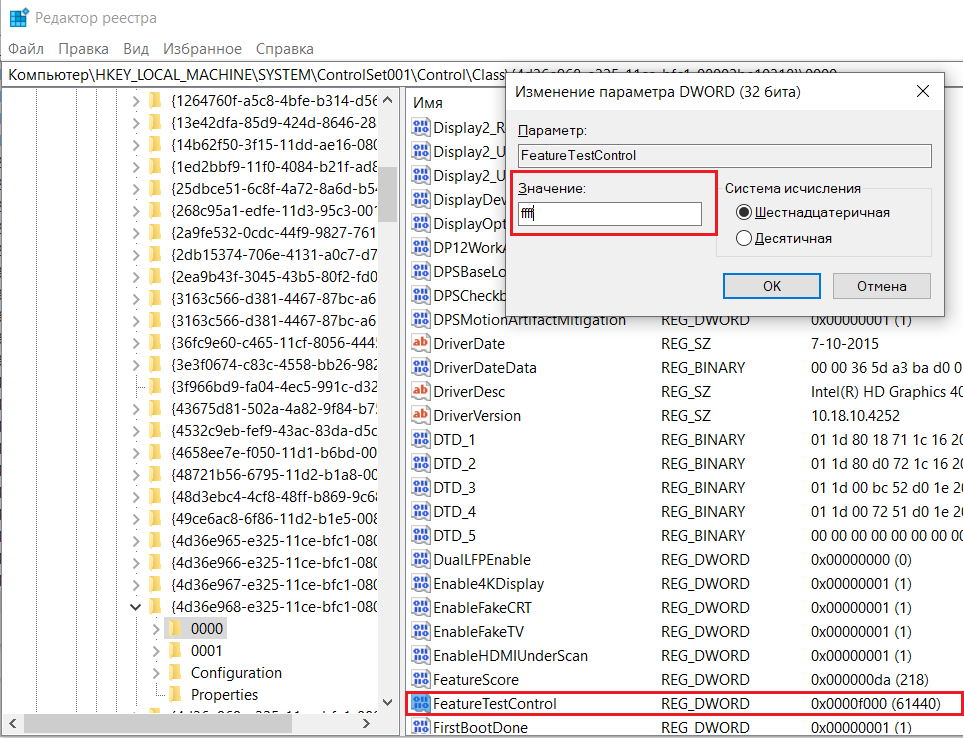Close the DWORD edit dialog

click(x=922, y=92)
